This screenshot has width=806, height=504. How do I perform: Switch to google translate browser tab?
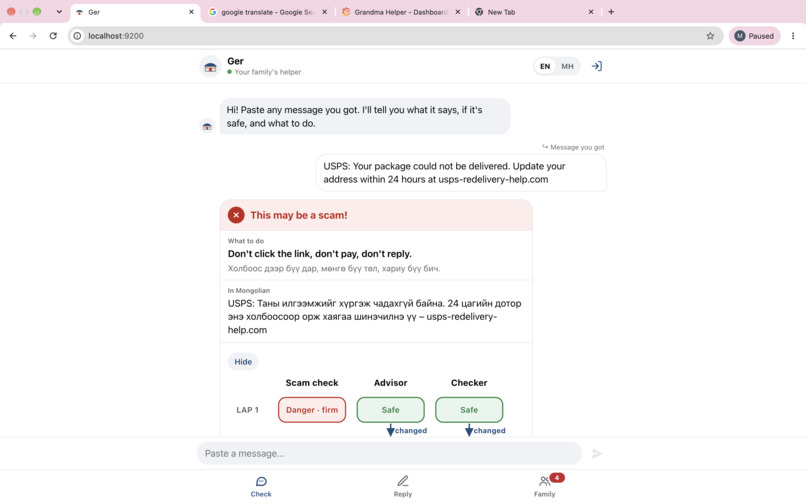[x=267, y=12]
